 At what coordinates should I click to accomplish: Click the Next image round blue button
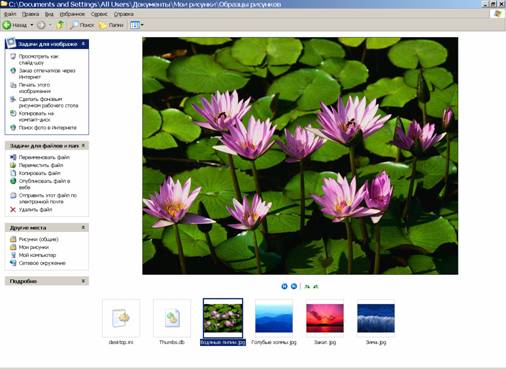coord(294,286)
